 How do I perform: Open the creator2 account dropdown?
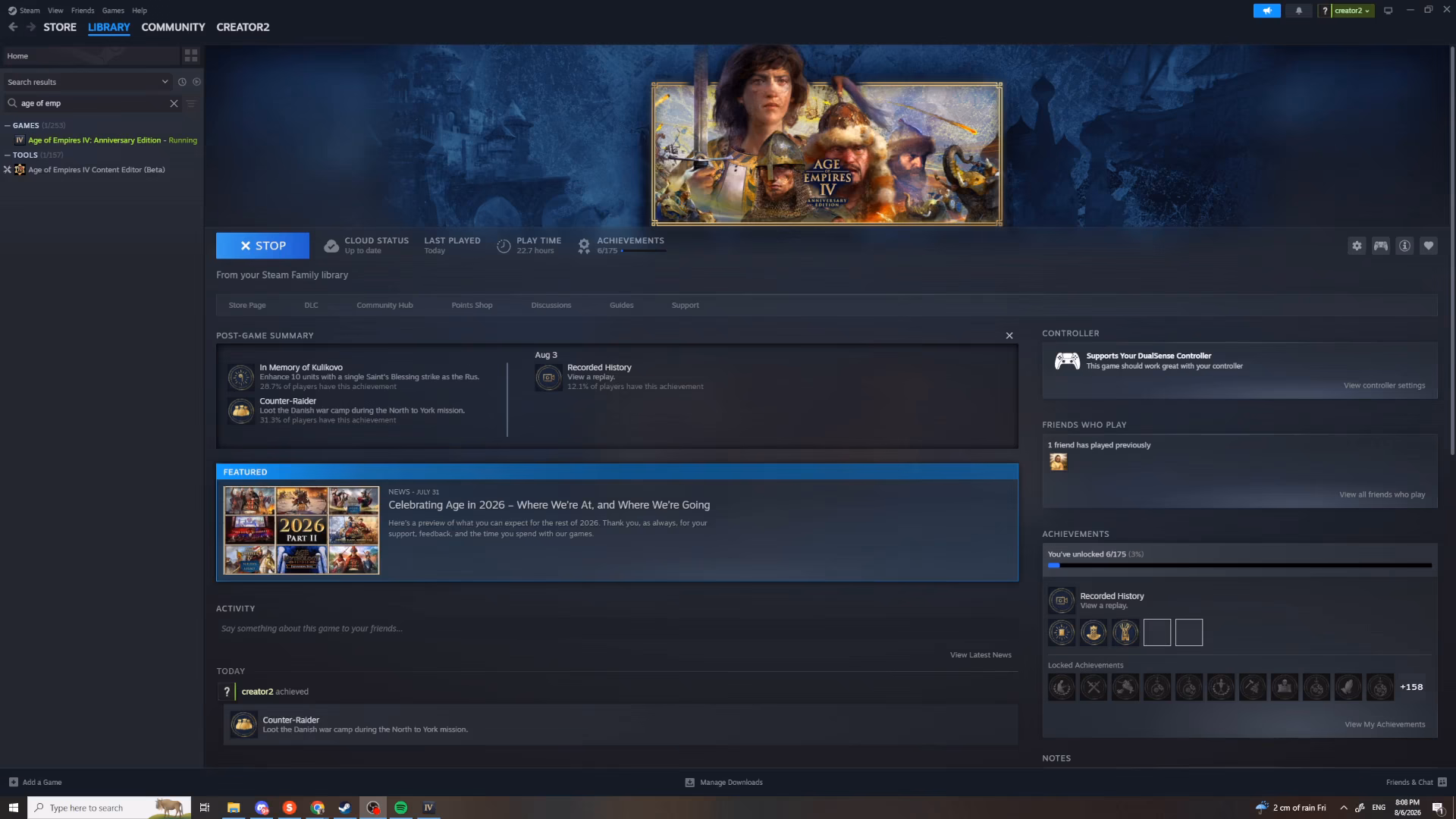(1352, 11)
